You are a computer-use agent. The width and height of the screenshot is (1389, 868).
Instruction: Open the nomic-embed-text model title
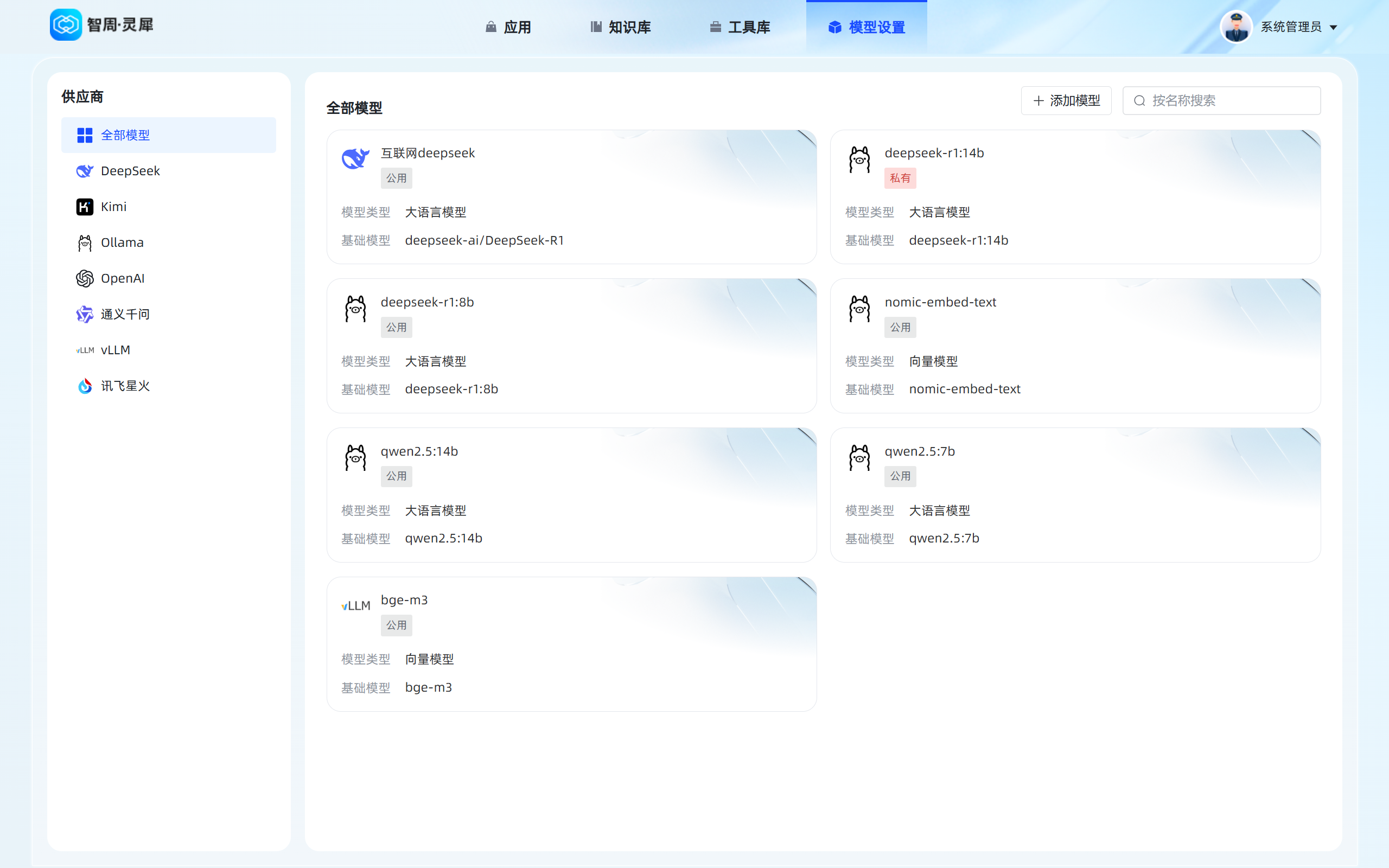click(x=940, y=303)
